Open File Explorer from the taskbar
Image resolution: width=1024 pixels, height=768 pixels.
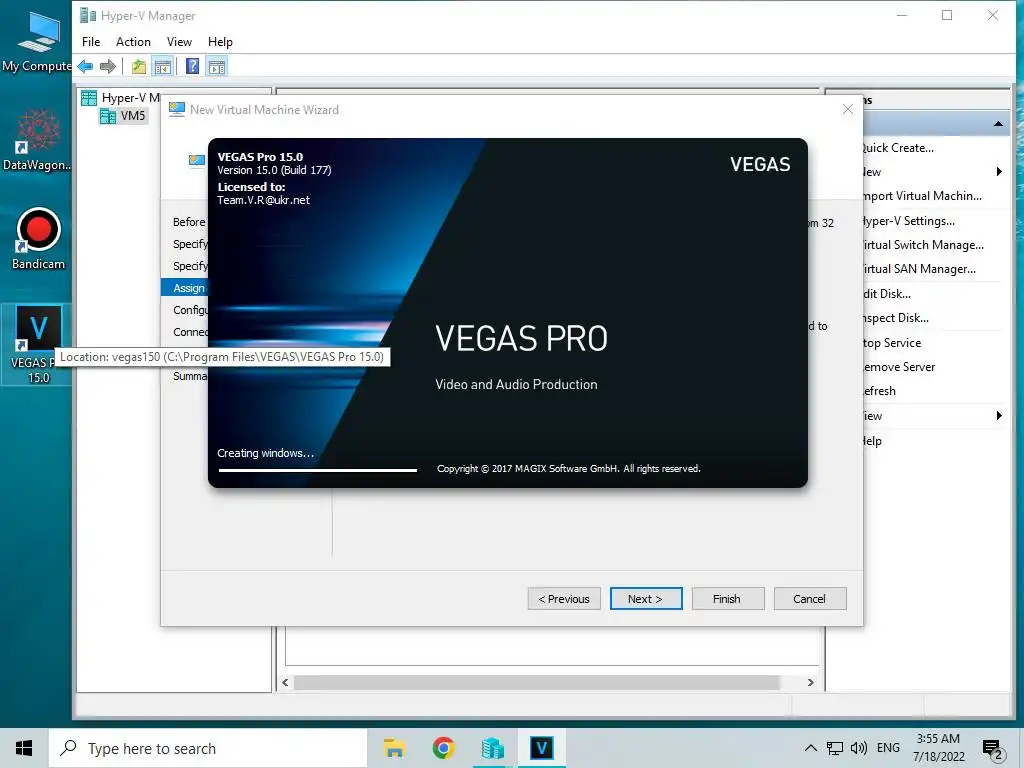[x=394, y=748]
